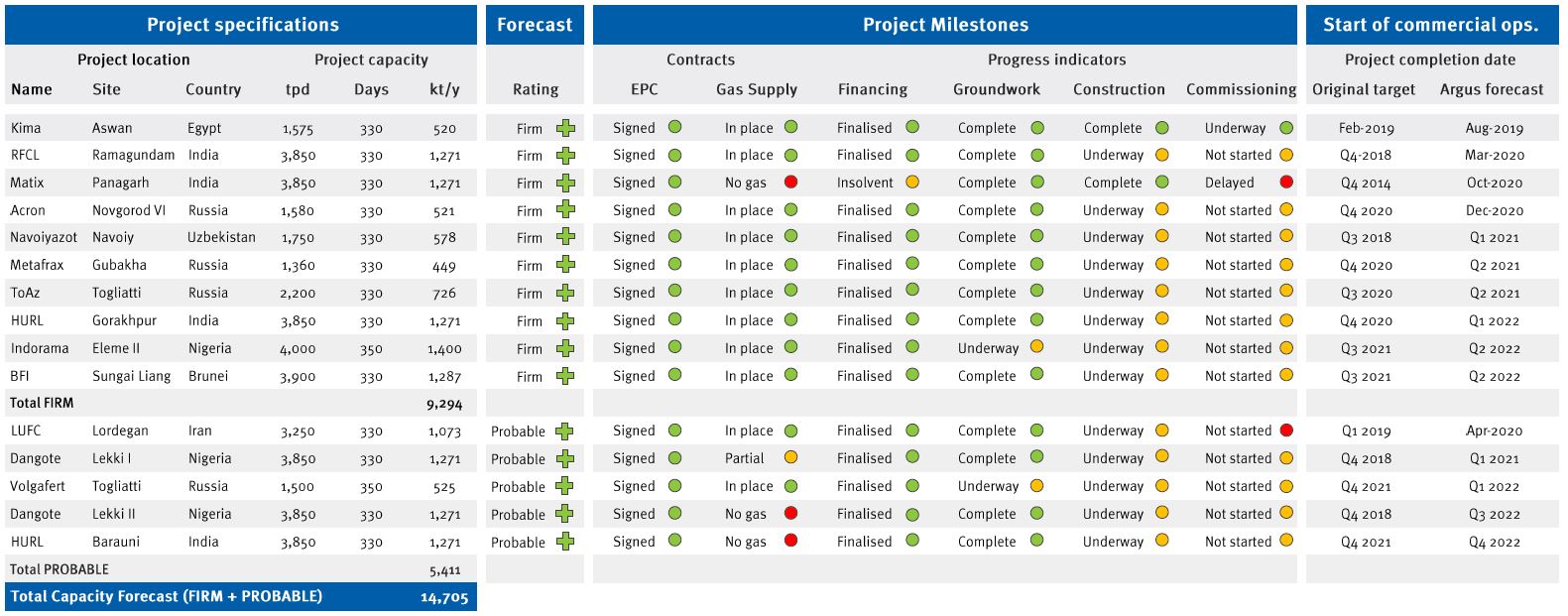
Task: Click the Total Capacity Forecast summary bar
Action: tap(241, 597)
